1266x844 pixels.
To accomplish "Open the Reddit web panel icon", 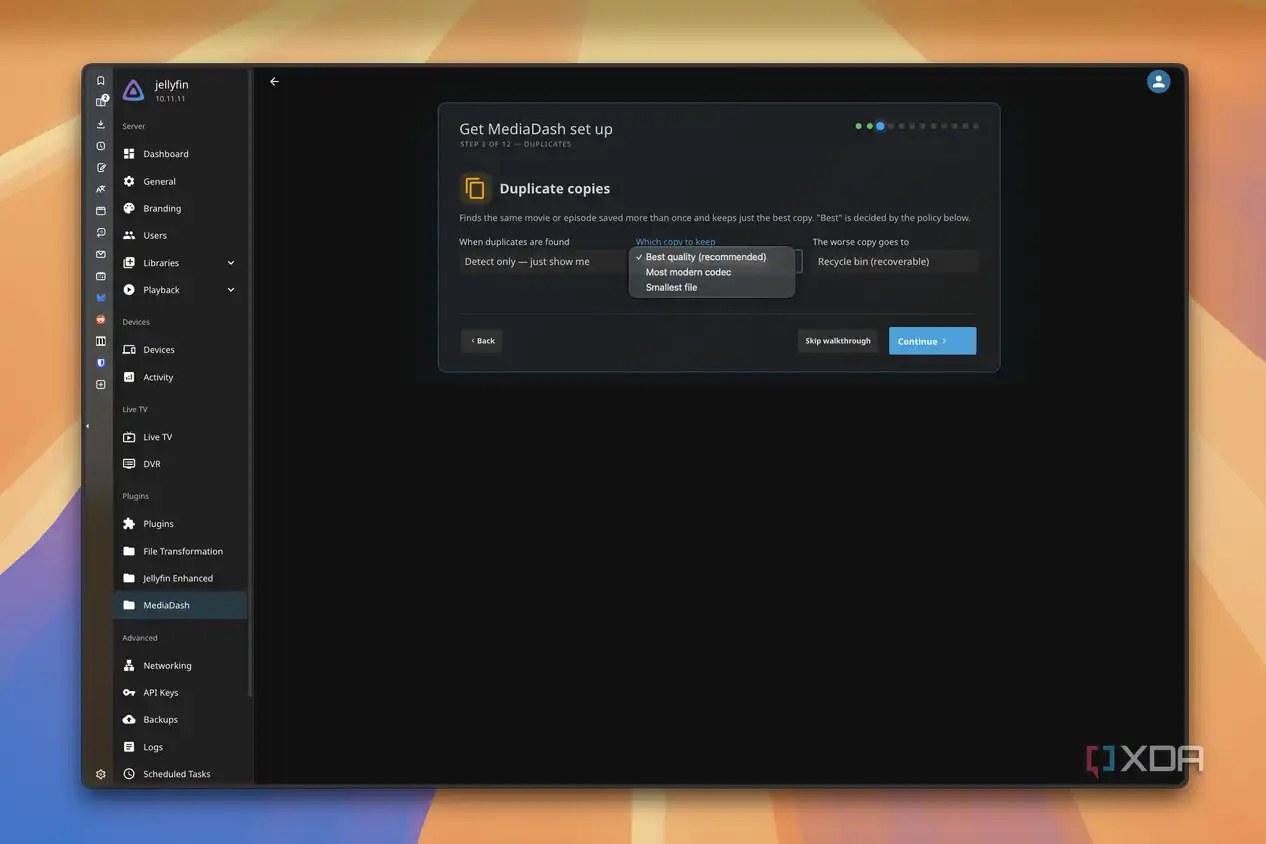I will coord(101,319).
